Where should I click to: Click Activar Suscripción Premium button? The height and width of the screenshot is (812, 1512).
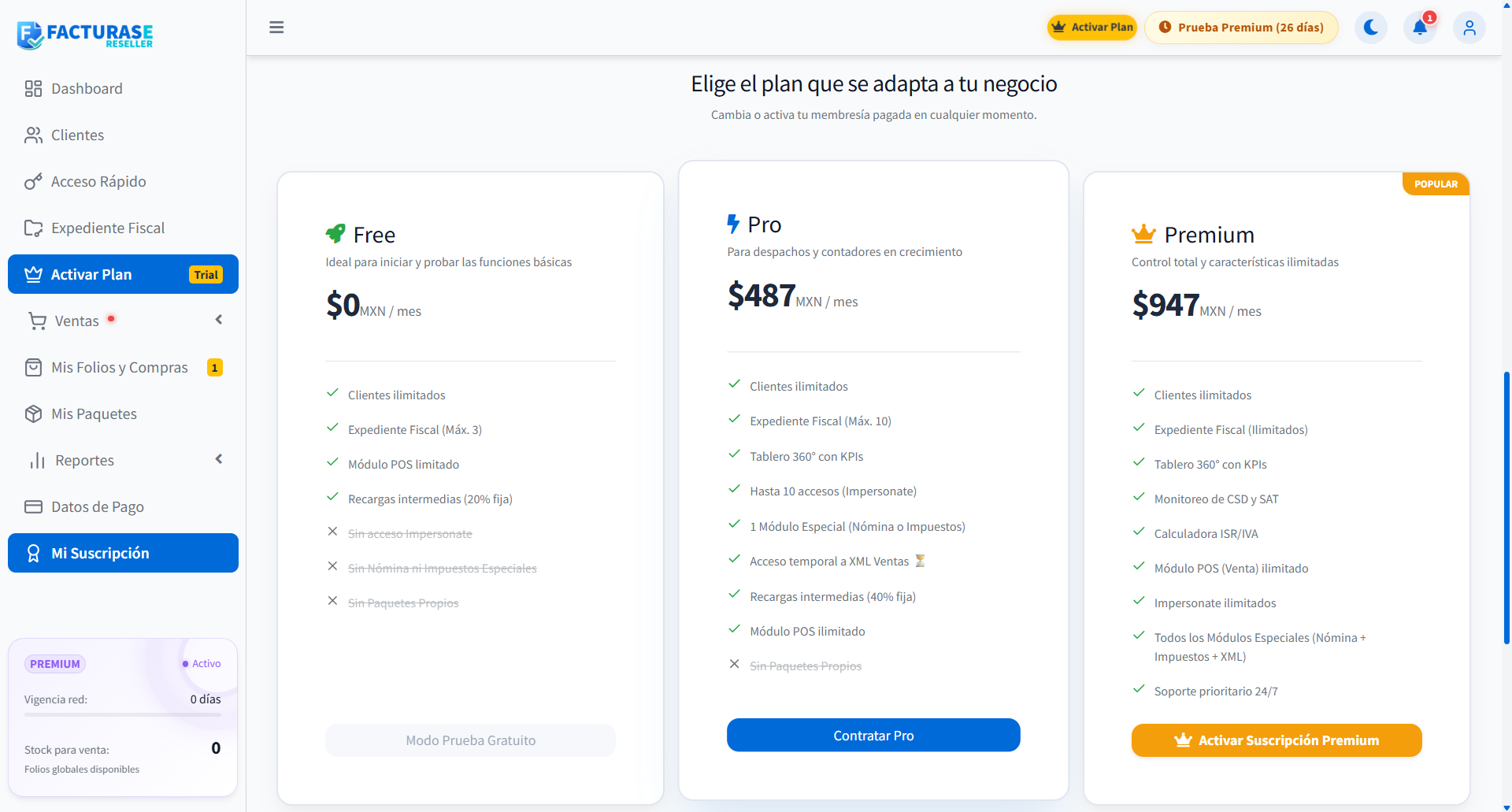1277,740
